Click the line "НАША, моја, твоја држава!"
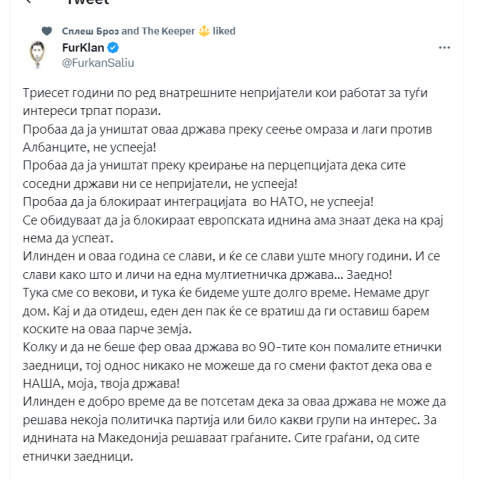The width and height of the screenshot is (480, 480). coord(101,383)
